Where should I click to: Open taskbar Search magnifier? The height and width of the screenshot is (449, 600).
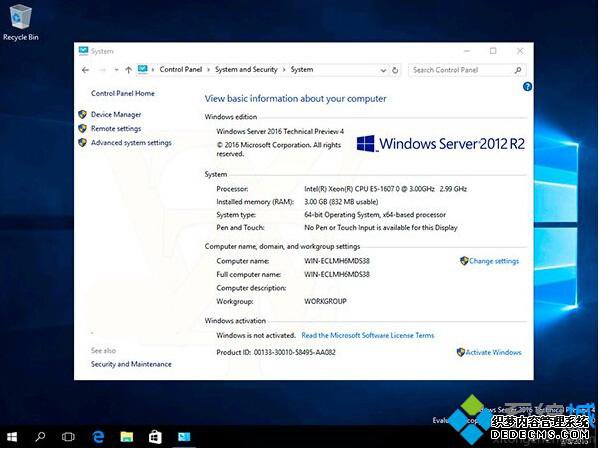click(x=40, y=437)
